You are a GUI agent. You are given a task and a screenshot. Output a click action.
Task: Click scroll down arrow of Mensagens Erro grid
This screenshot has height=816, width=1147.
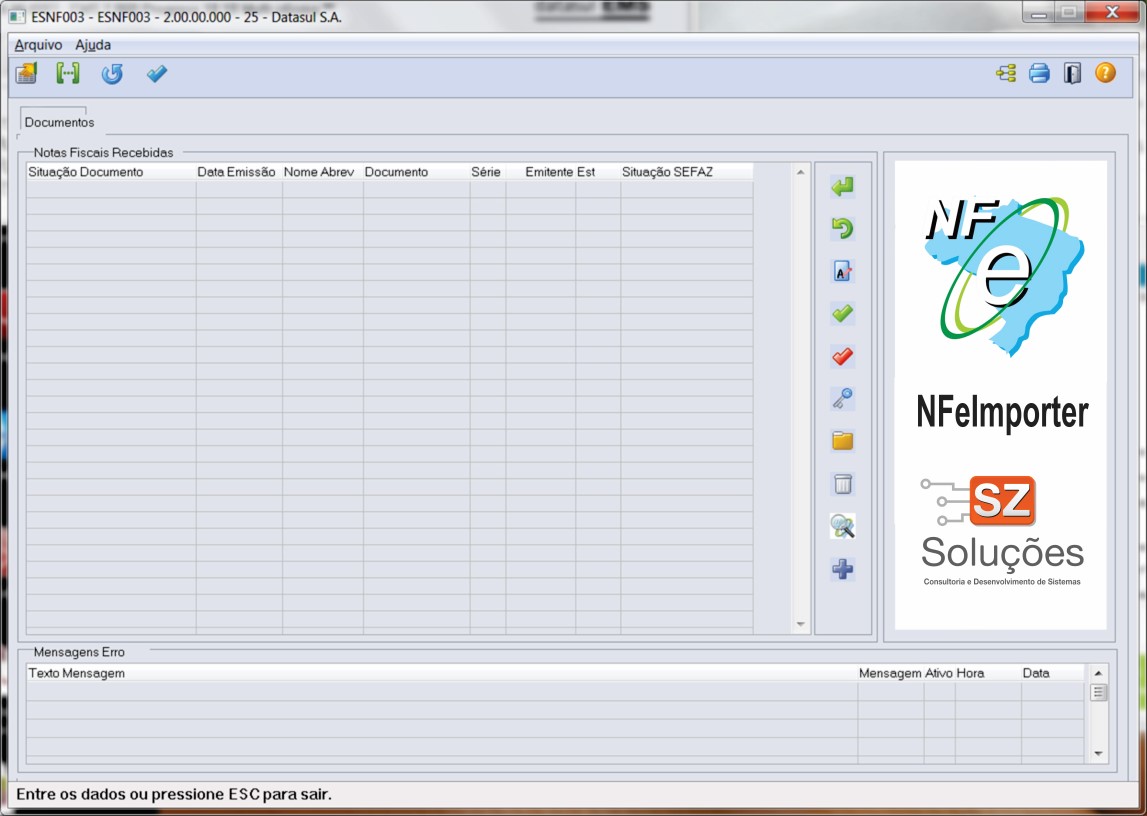click(x=1098, y=753)
